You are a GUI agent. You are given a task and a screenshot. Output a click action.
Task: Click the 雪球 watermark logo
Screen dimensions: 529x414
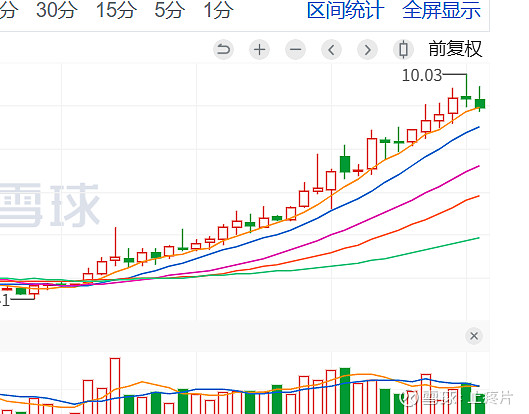point(49,205)
